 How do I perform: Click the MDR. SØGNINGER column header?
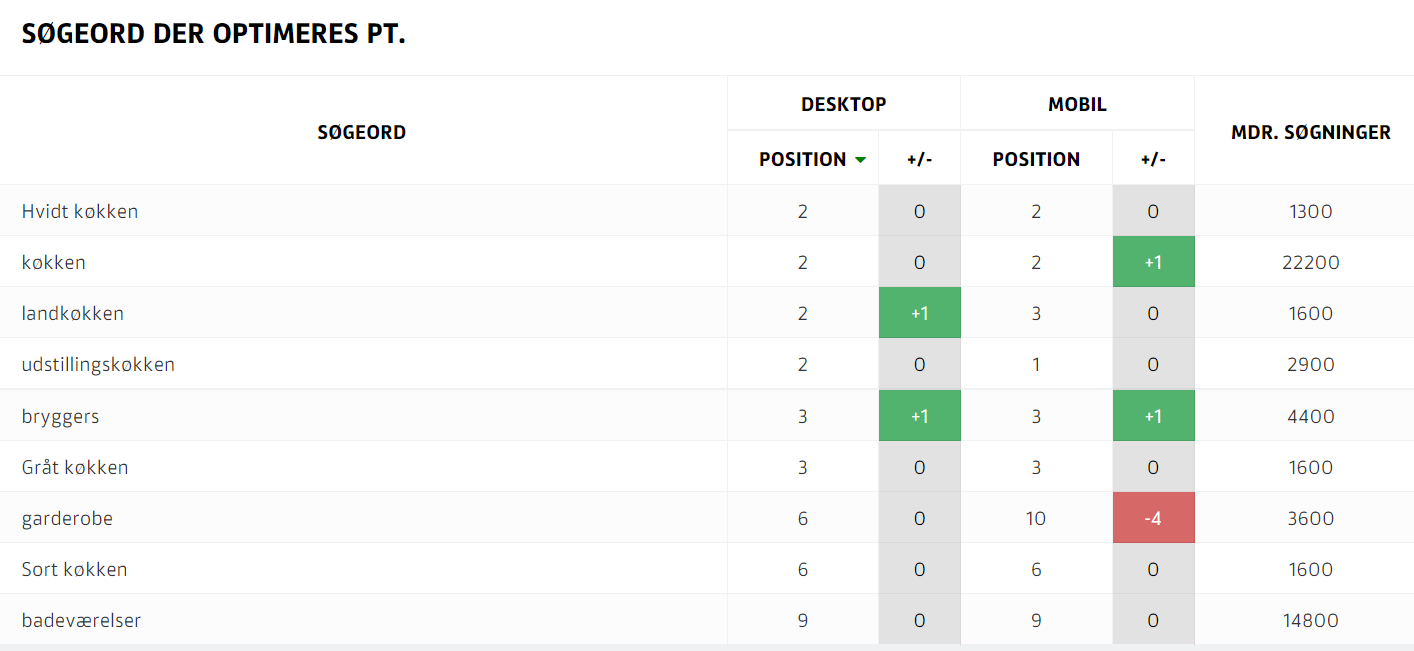(1311, 132)
